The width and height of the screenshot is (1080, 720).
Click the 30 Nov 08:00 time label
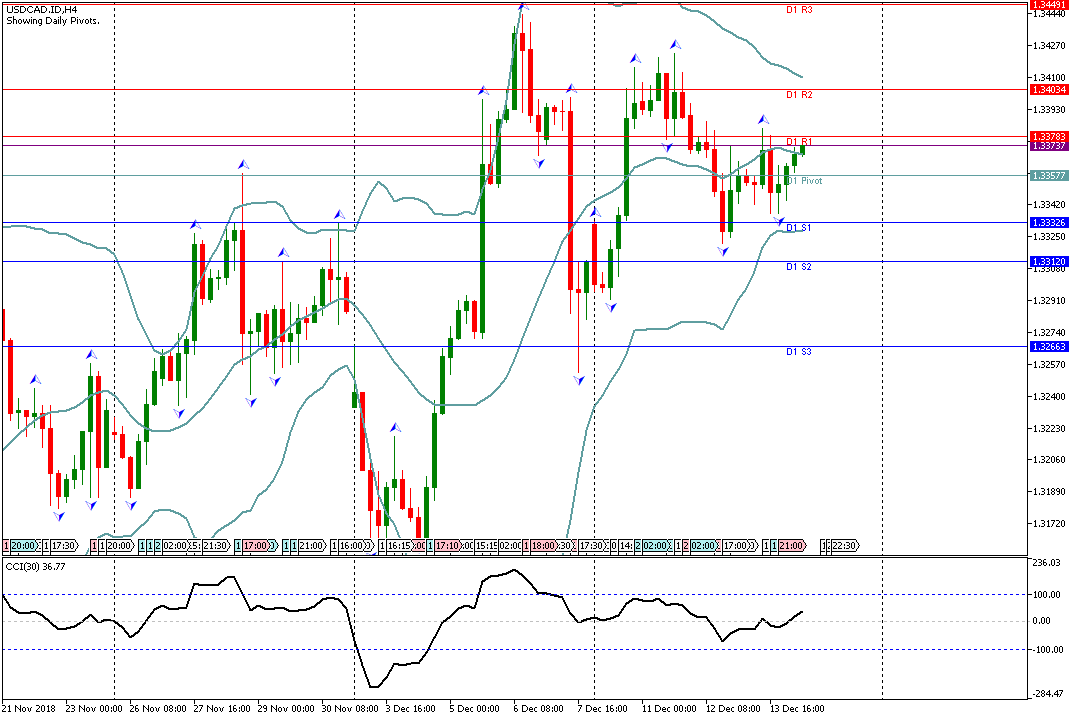coord(350,708)
